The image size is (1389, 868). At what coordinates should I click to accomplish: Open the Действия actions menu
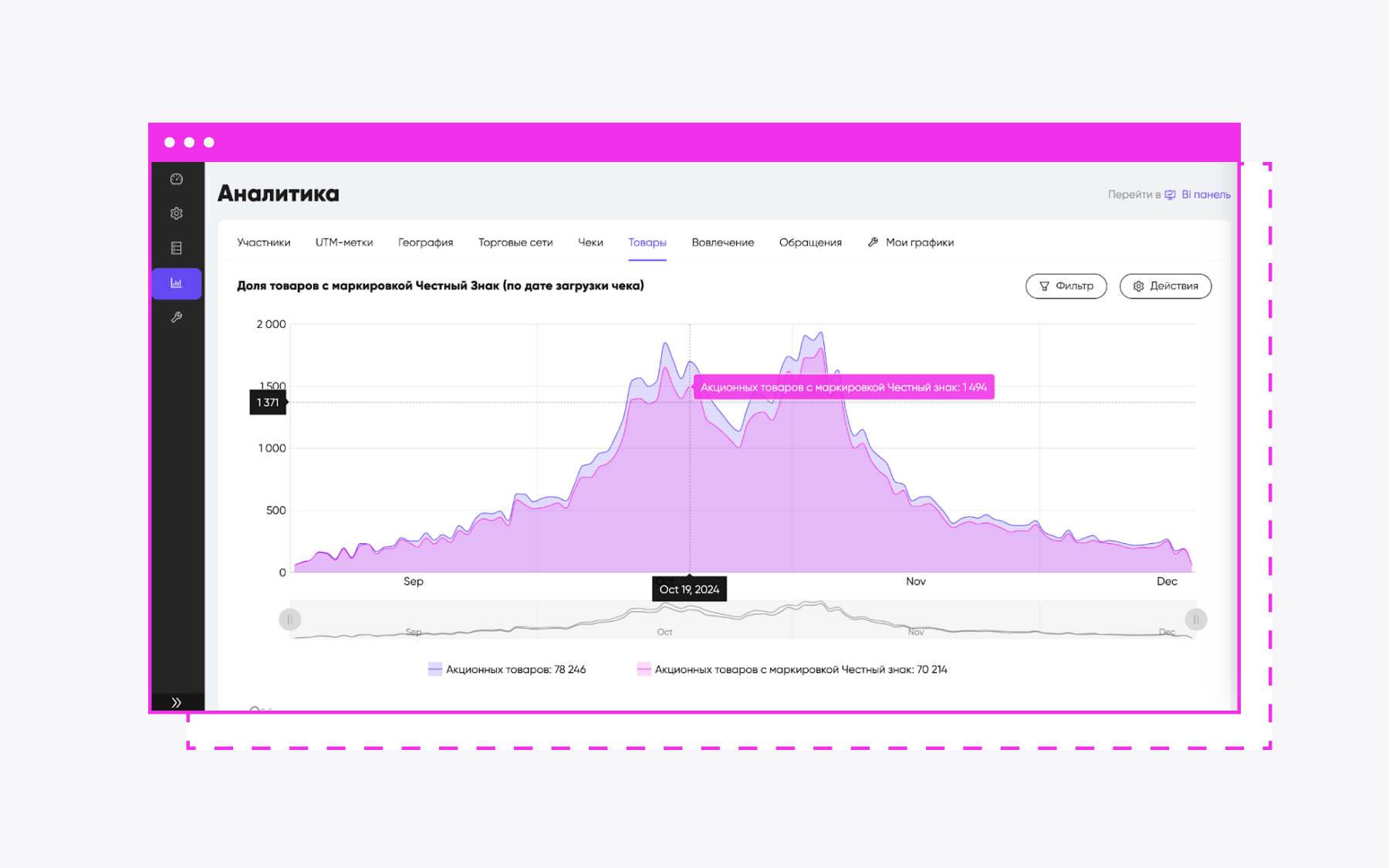pyautogui.click(x=1165, y=286)
